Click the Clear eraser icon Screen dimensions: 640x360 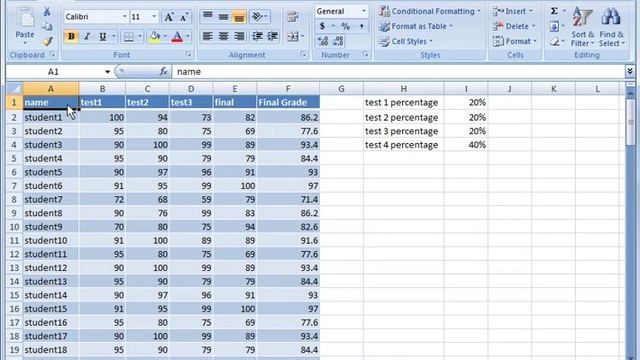[554, 41]
